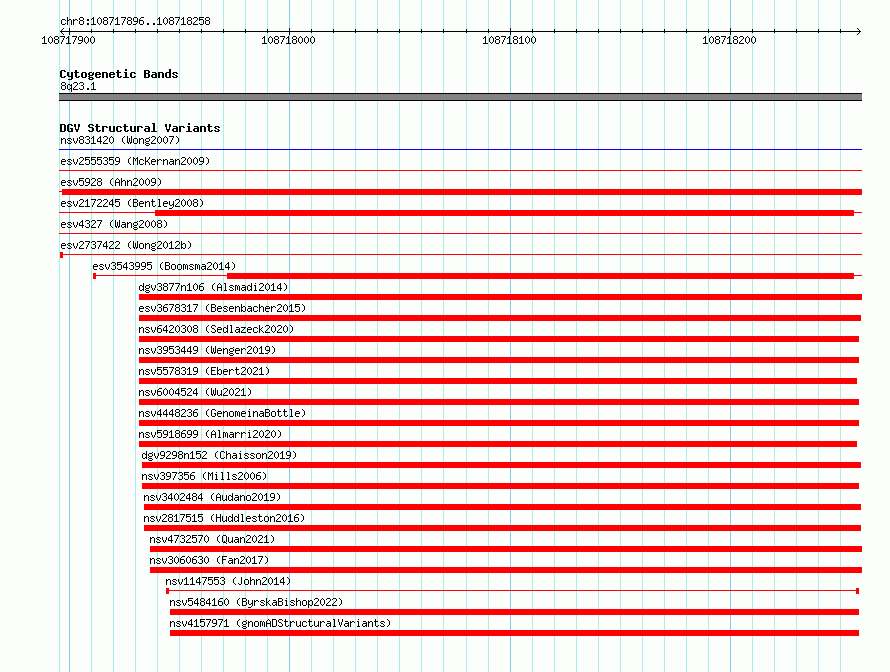Image resolution: width=890 pixels, height=672 pixels.
Task: Select the red nsv6420308 variant bar
Action: tap(498, 339)
